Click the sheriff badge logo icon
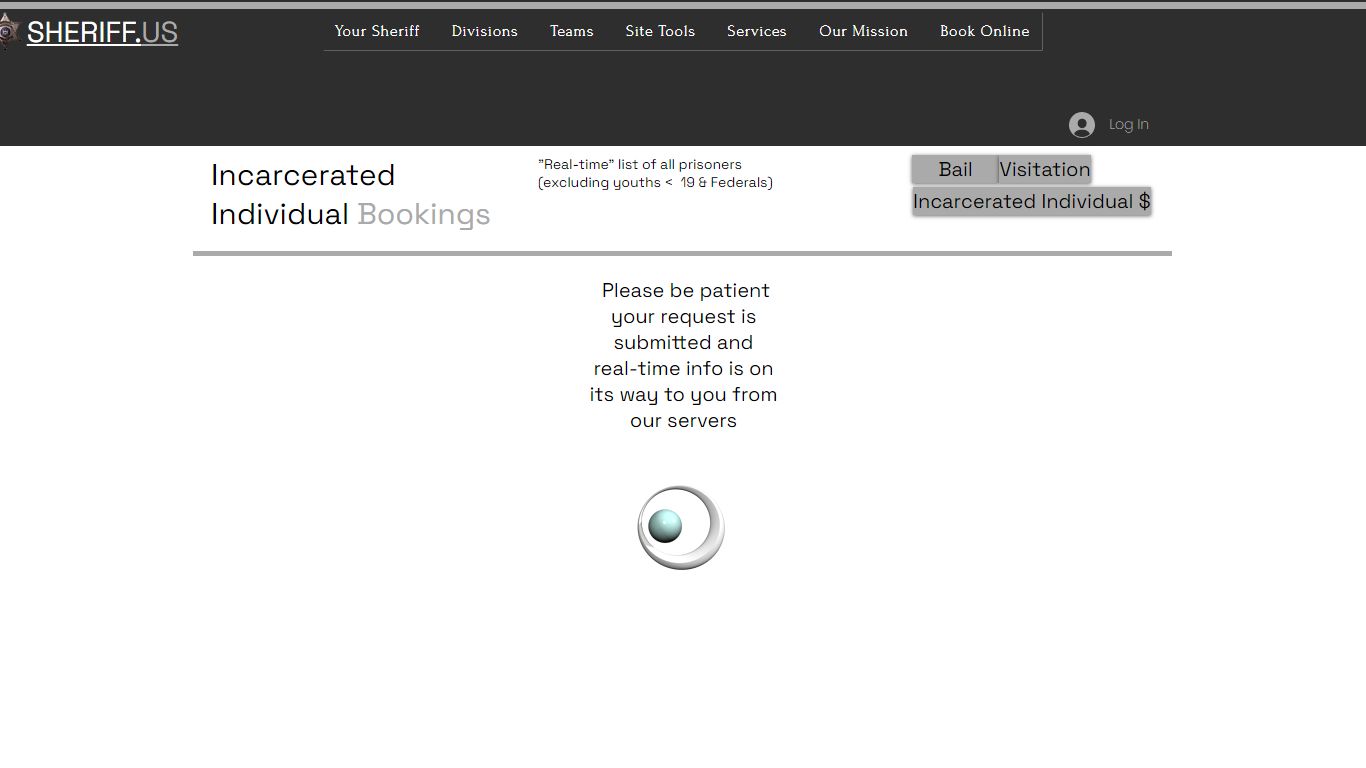1366x768 pixels. (x=9, y=31)
